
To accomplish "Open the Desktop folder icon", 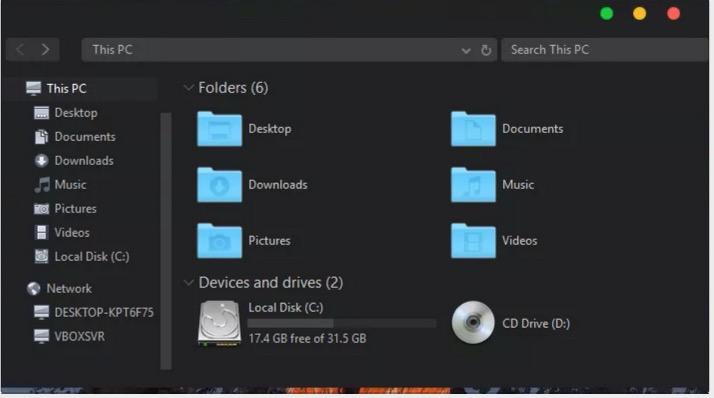I will (219, 129).
